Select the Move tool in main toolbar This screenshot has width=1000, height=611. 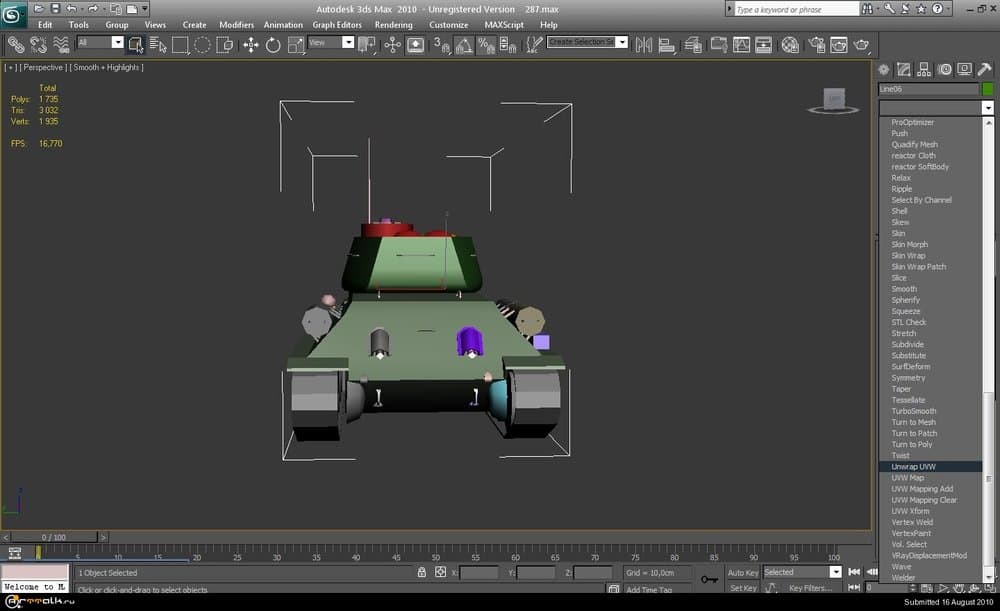(x=250, y=45)
